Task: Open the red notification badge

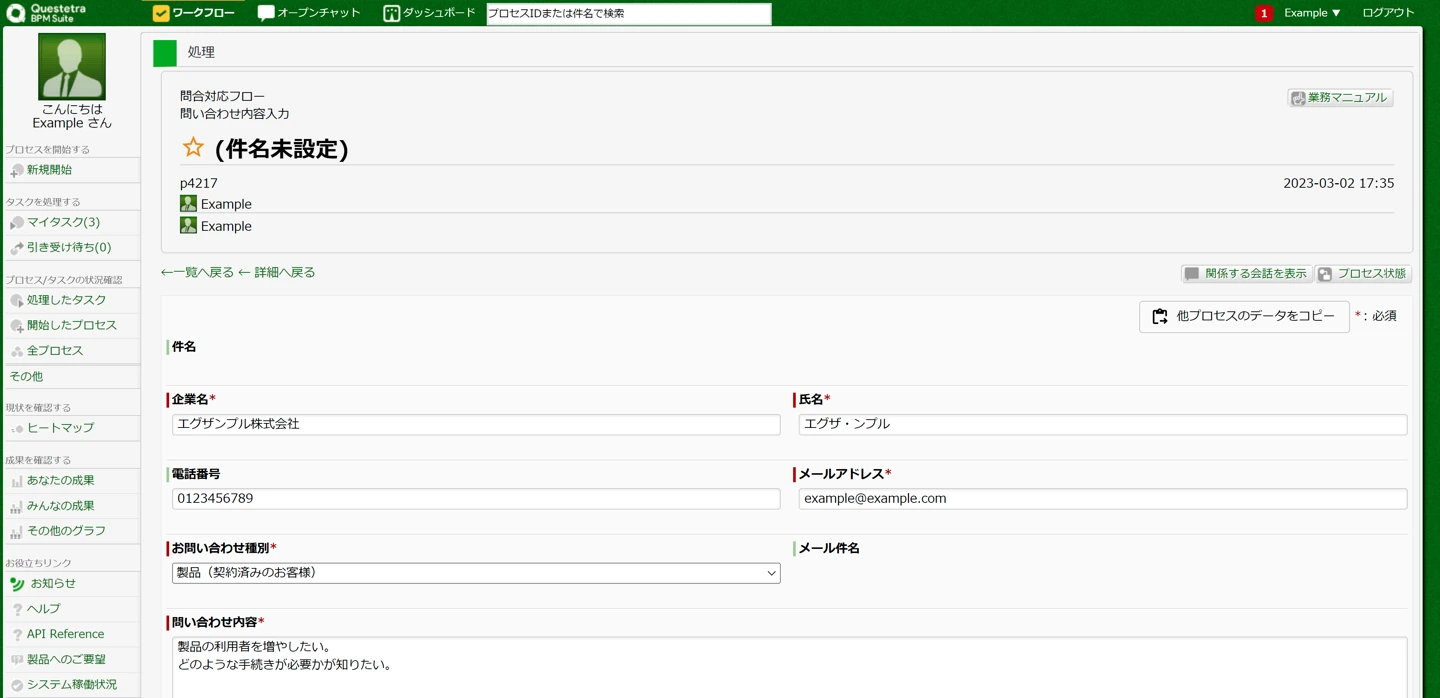Action: tap(1264, 13)
